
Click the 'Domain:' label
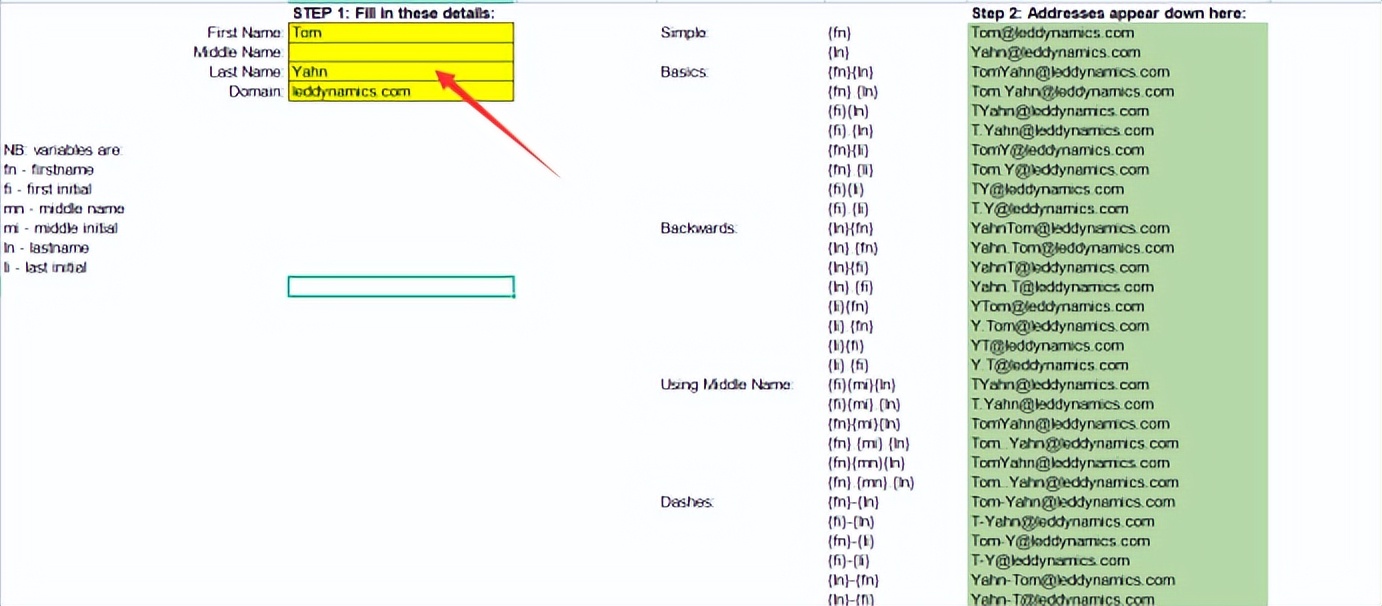tap(256, 91)
